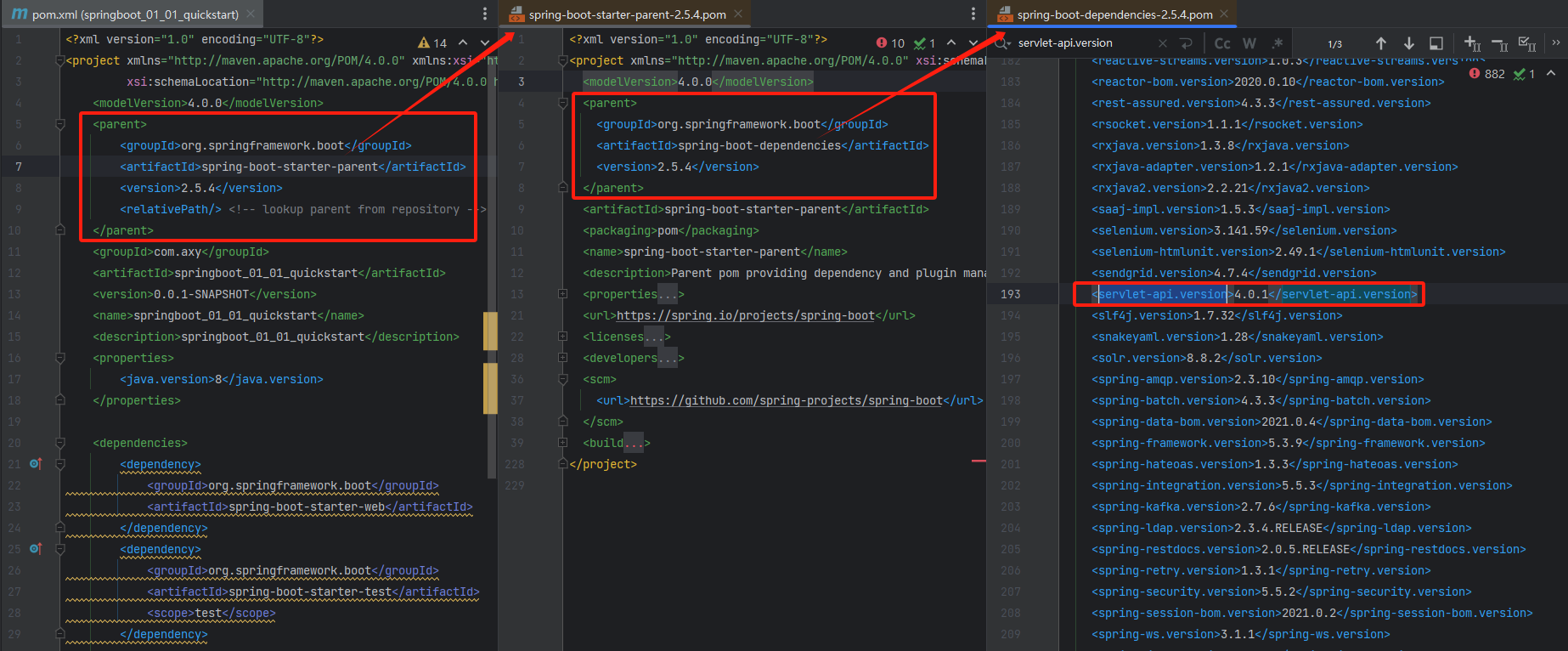Click spring-boot-starter-test artifactId line
This screenshot has width=1568, height=651.
click(x=313, y=592)
